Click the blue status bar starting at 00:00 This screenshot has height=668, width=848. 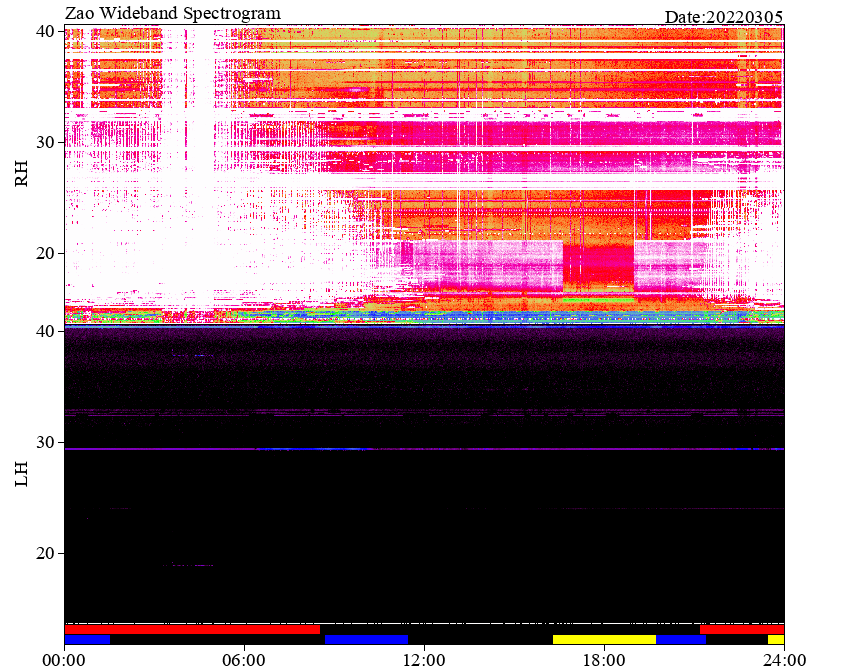(87, 639)
